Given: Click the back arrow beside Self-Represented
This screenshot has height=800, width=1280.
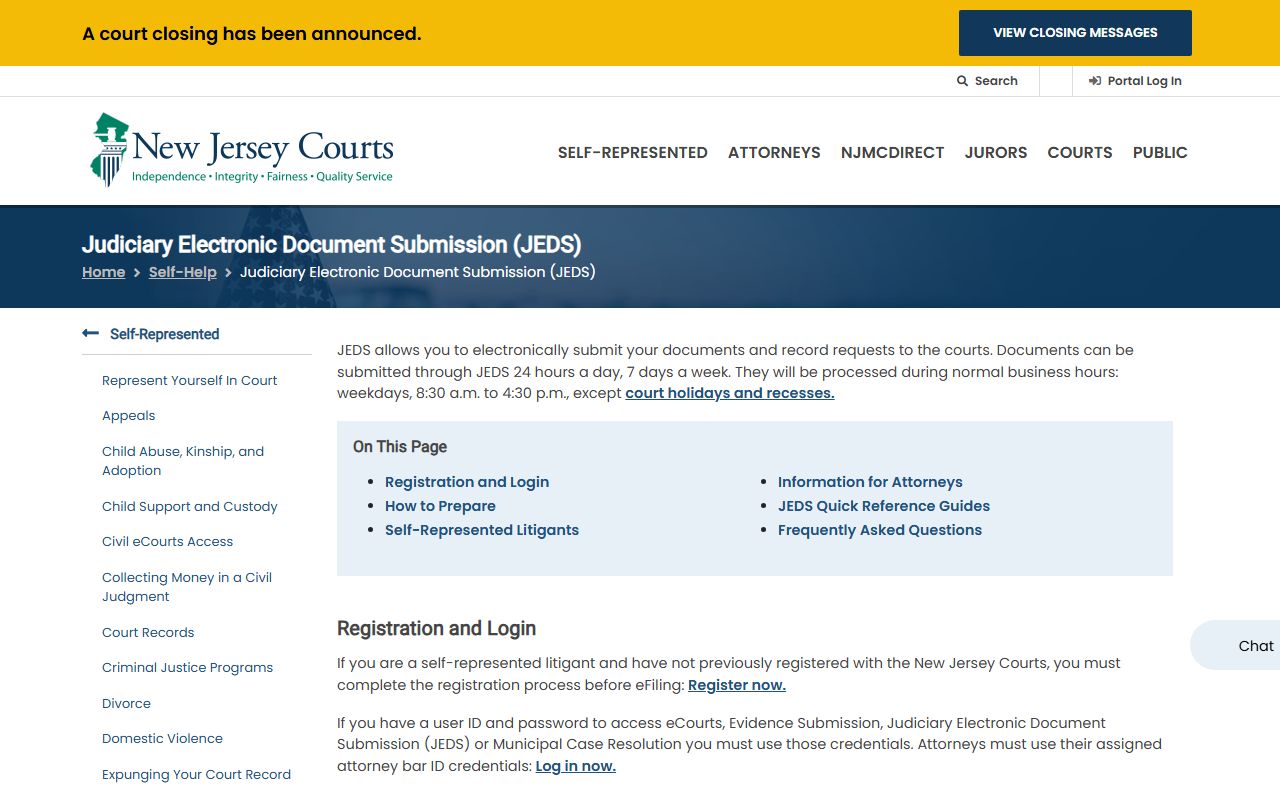Looking at the screenshot, I should coord(90,334).
